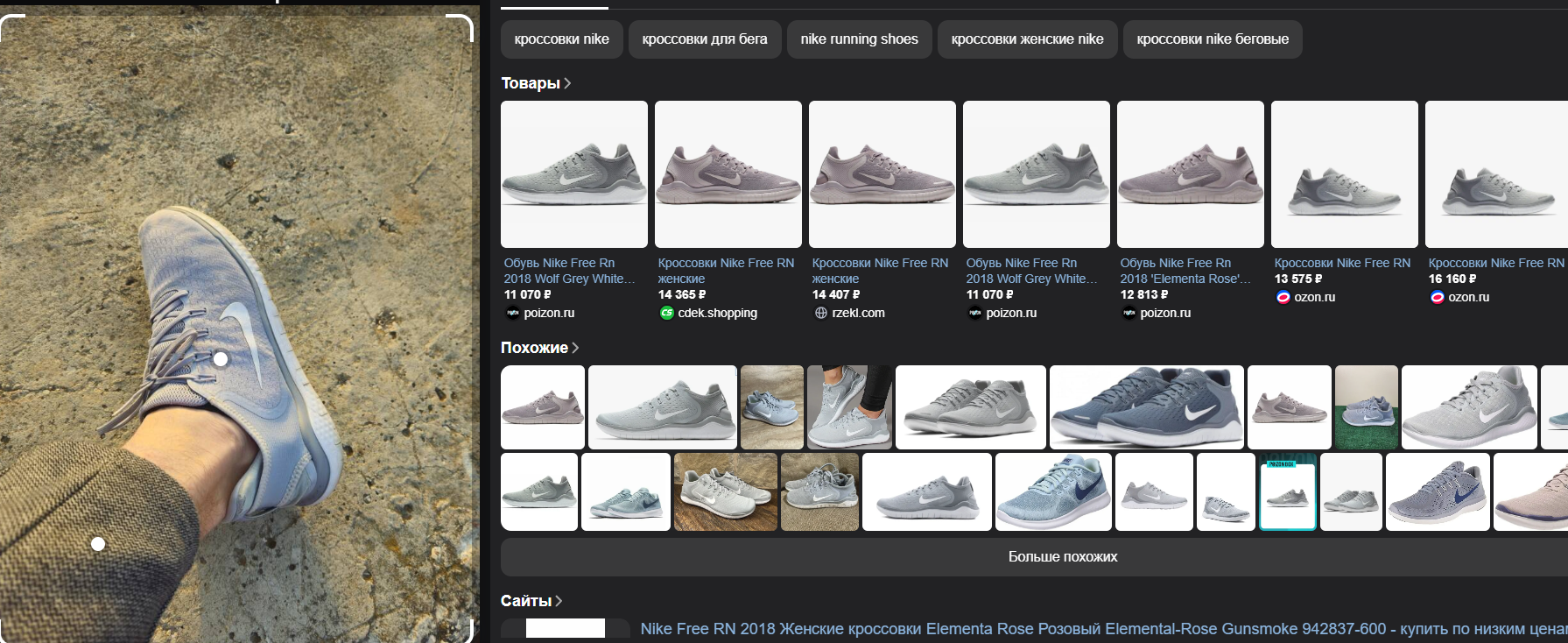
Task: Click the 14 407 ₽ price
Action: click(x=836, y=295)
